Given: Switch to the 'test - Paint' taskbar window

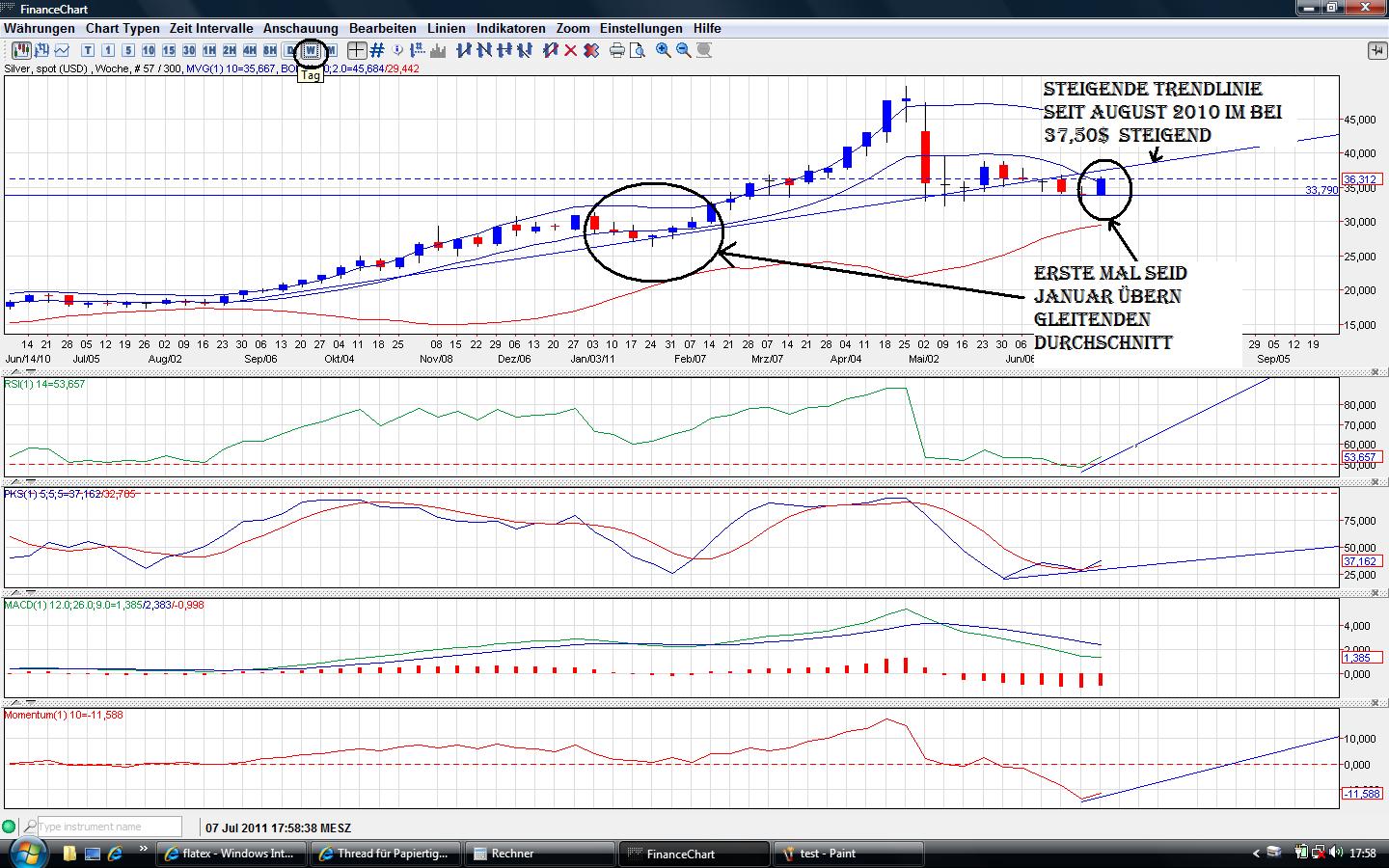Looking at the screenshot, I should [x=849, y=854].
